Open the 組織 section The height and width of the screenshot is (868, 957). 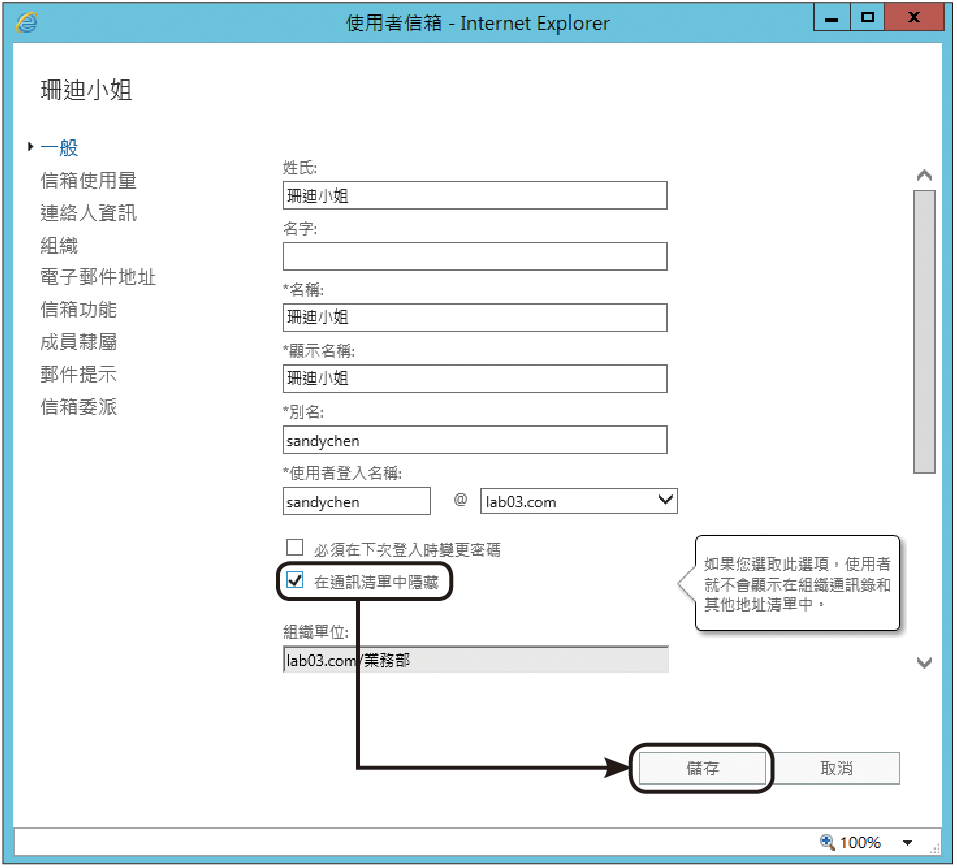59,245
